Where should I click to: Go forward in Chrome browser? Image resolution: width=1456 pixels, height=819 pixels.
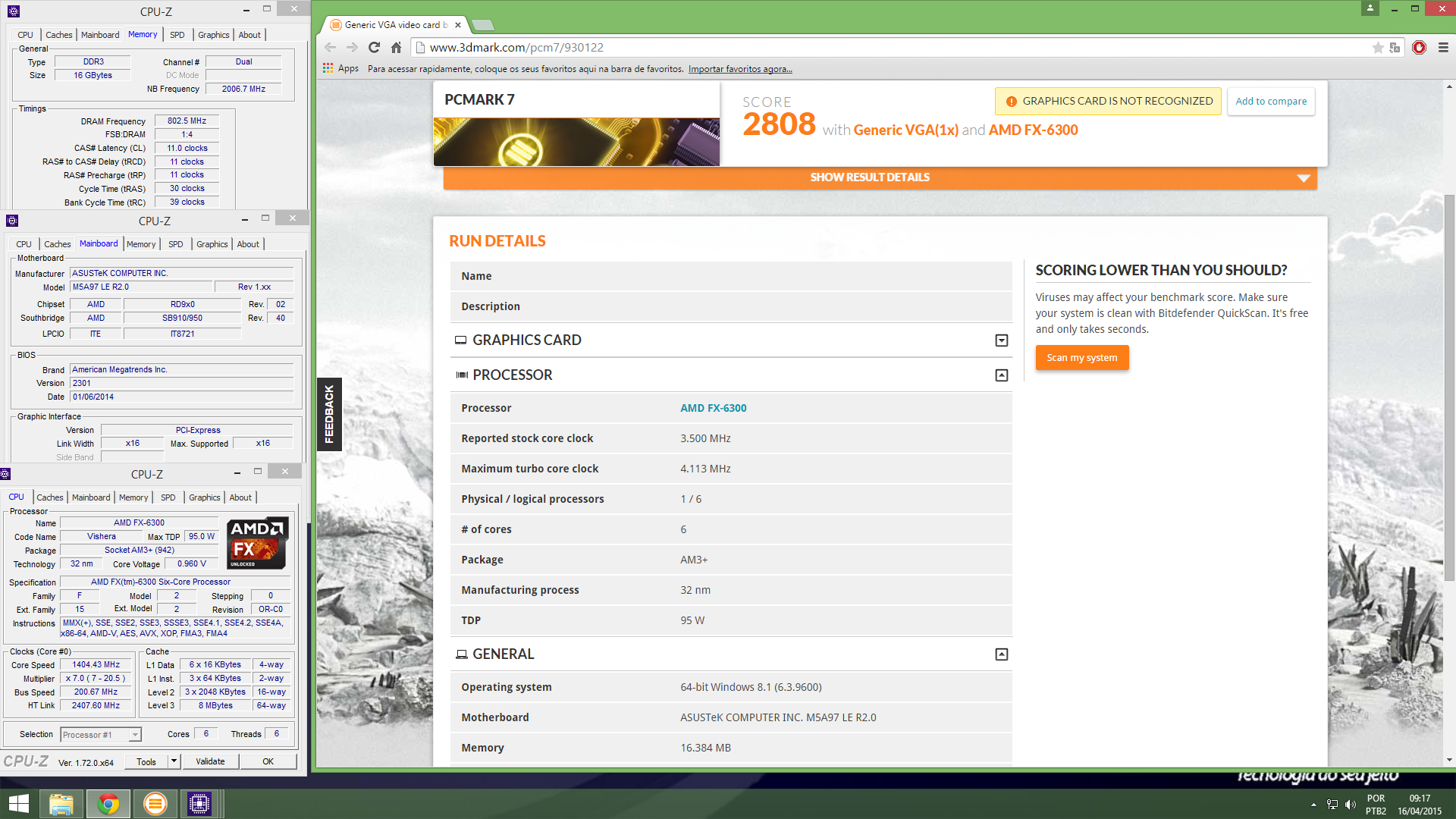352,47
